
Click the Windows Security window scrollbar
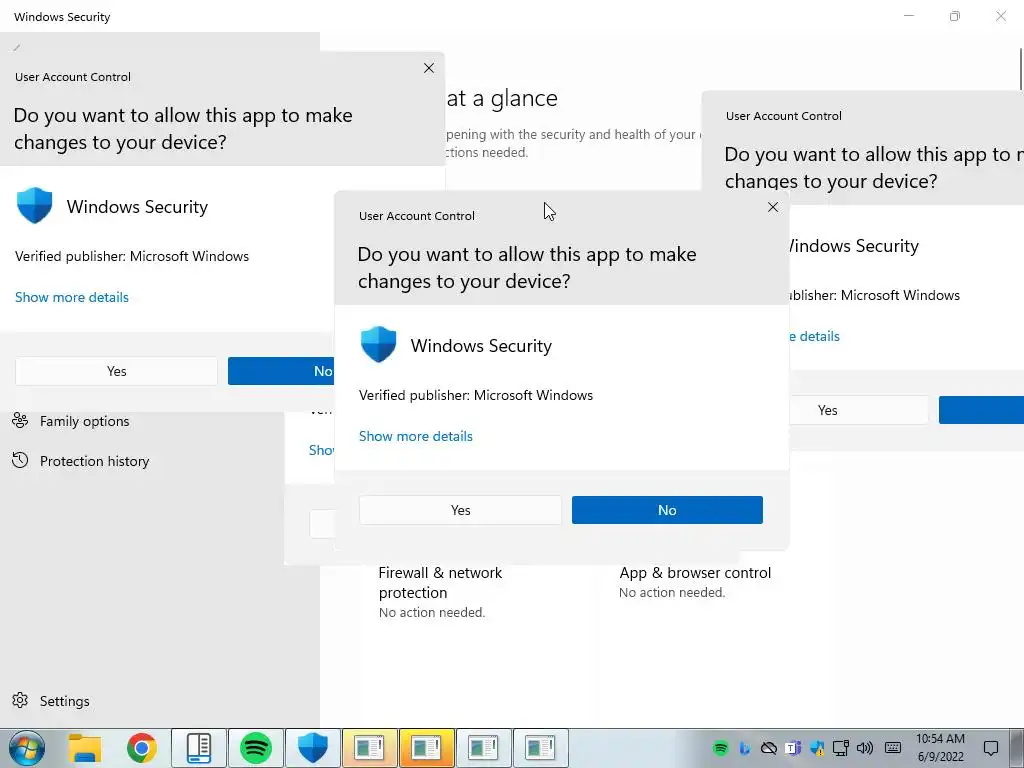tap(1020, 69)
